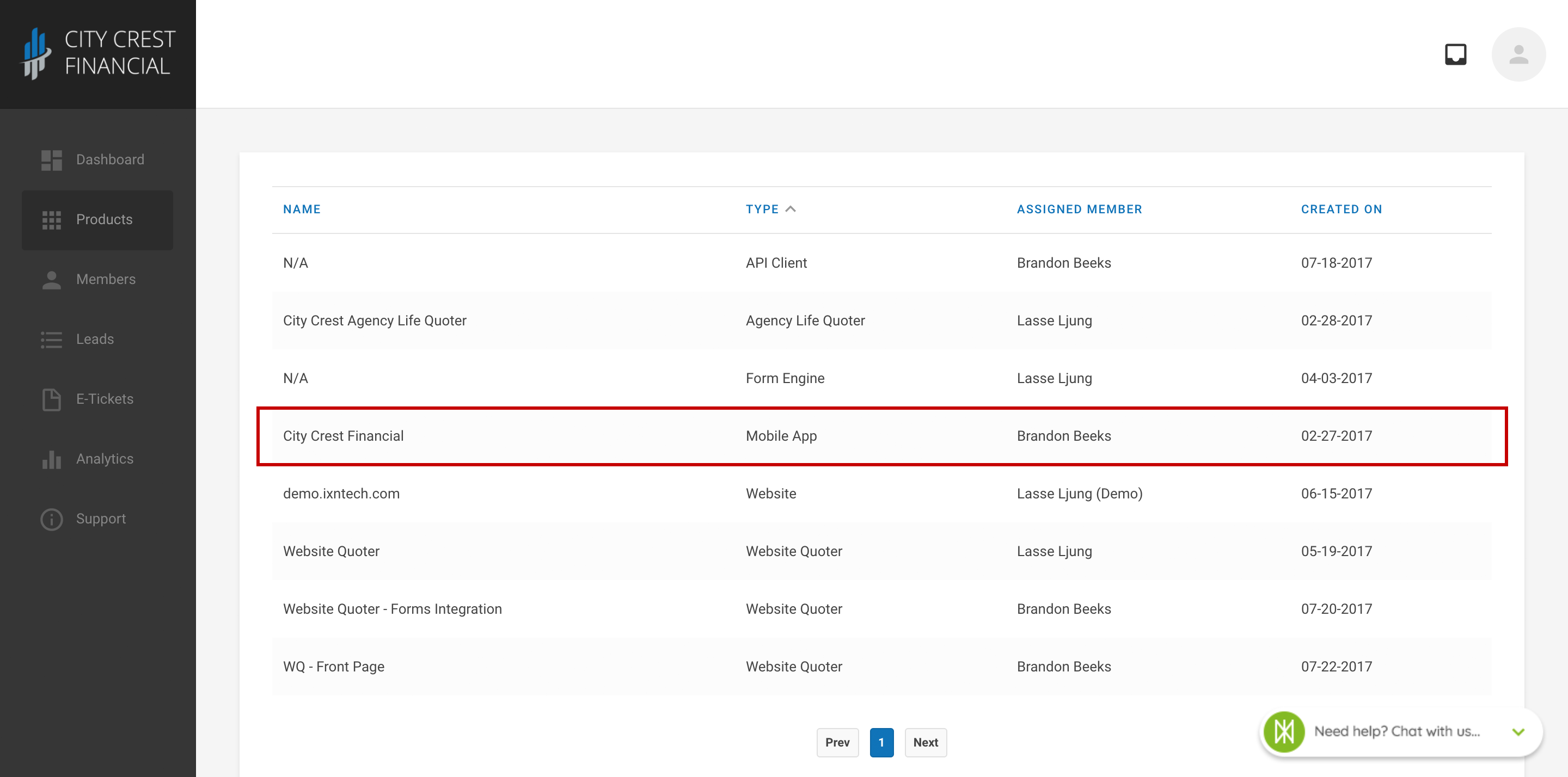Open the demo.ixntech.com product
This screenshot has height=777, width=1568.
point(341,494)
